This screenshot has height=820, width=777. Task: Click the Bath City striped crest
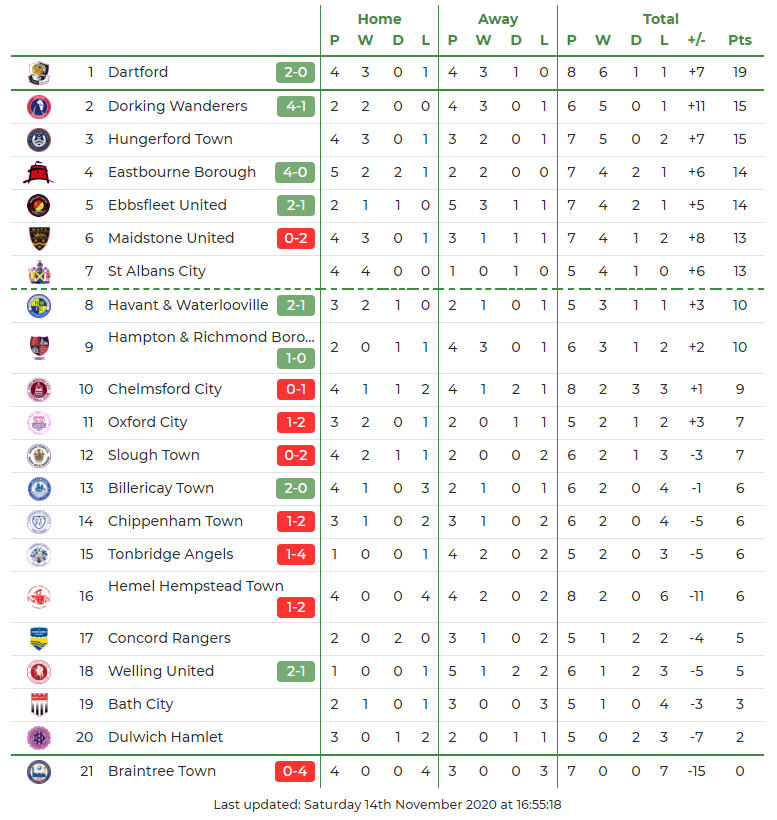[39, 704]
